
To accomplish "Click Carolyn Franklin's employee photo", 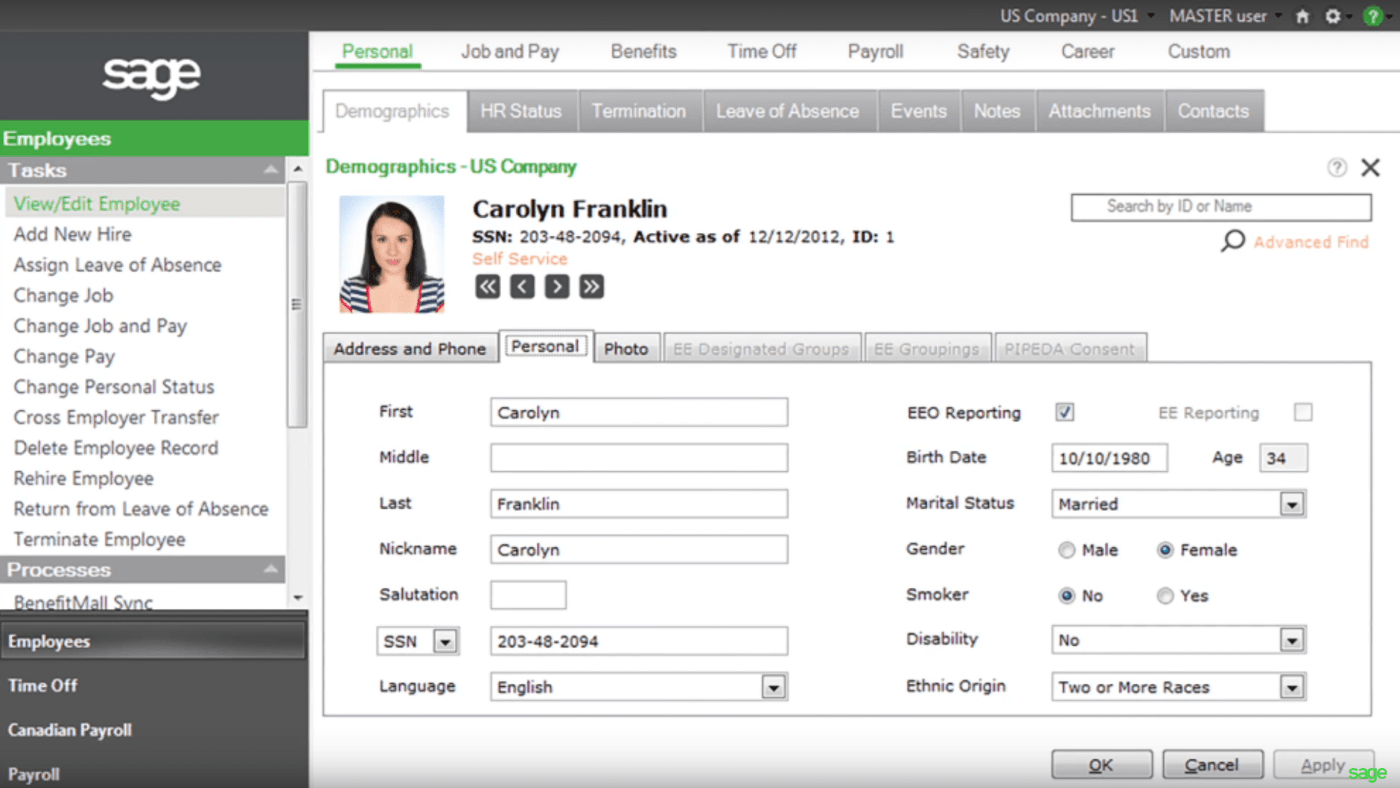I will point(392,254).
